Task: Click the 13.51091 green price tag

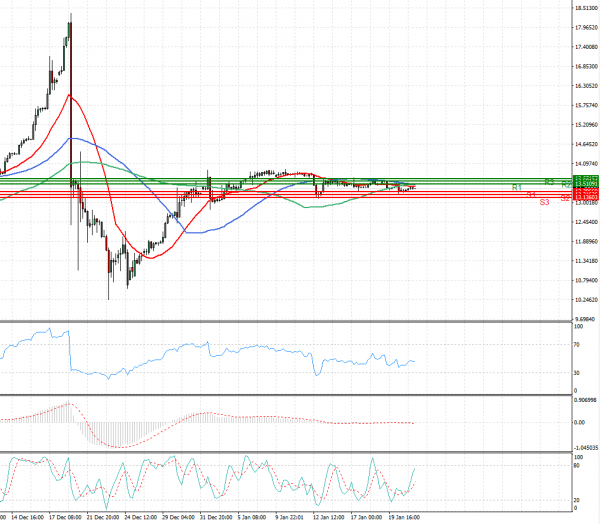Action: 586,184
